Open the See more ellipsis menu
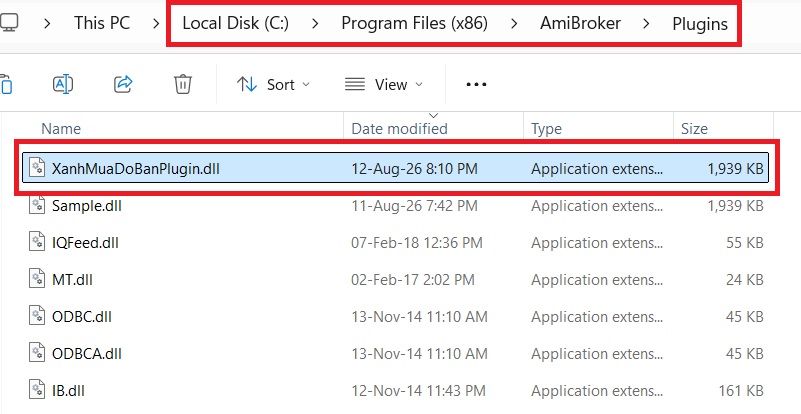The height and width of the screenshot is (414, 801). 476,84
